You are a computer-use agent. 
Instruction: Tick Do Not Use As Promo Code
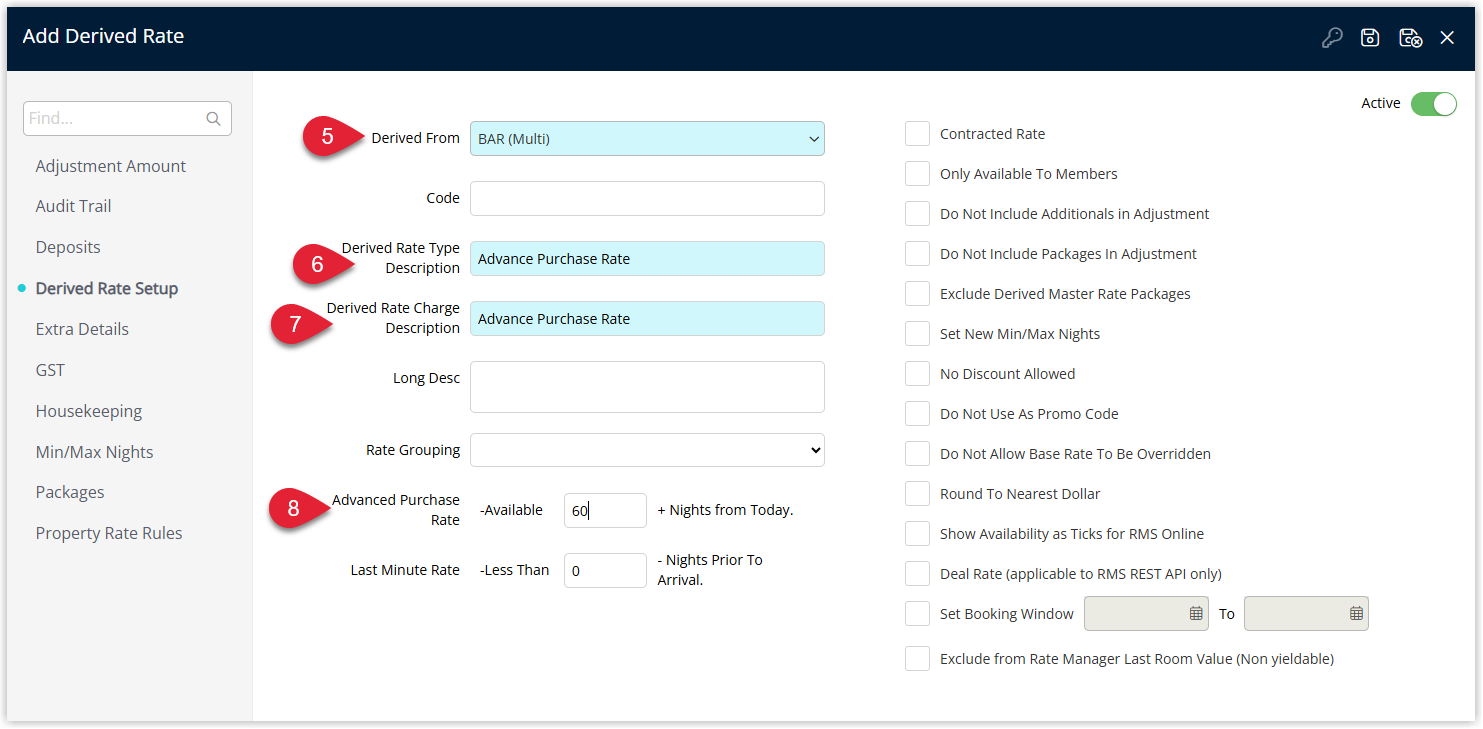tap(917, 414)
